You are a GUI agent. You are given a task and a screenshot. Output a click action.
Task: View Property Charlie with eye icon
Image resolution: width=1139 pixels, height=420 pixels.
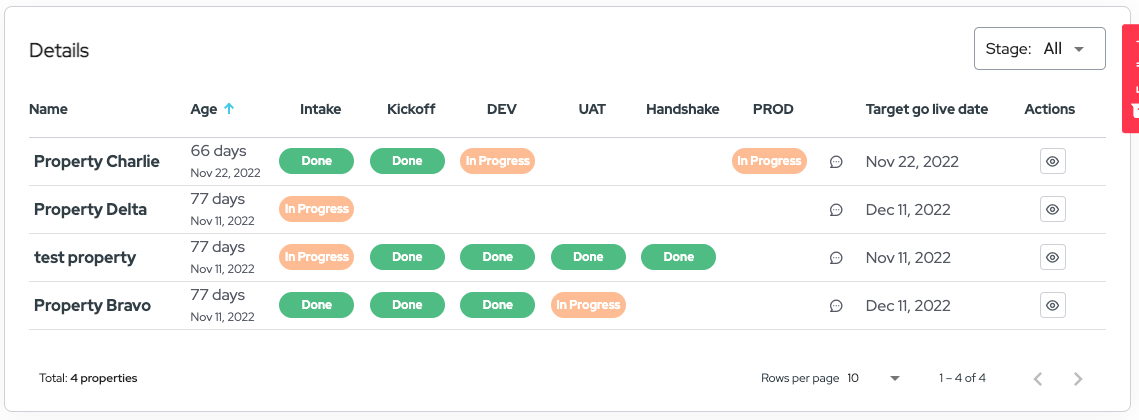(1052, 161)
